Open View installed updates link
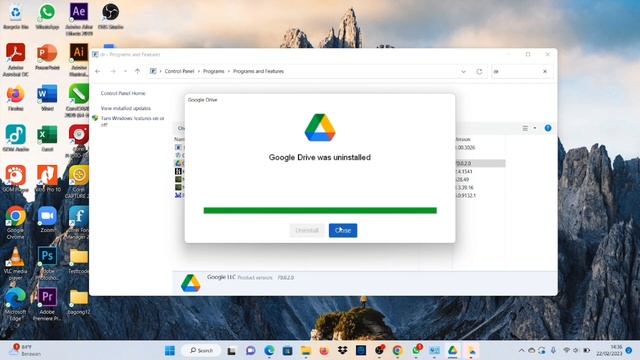 pos(126,108)
